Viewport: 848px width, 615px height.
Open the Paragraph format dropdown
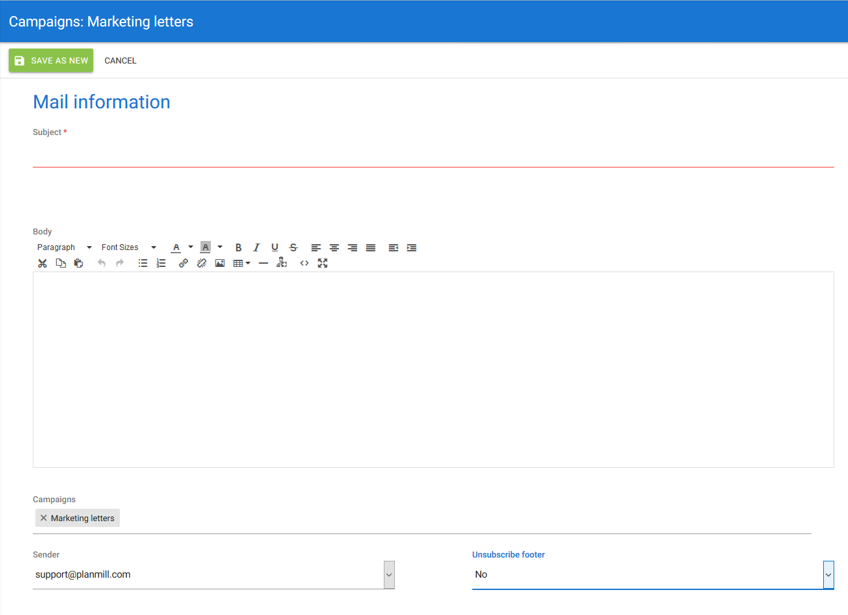click(x=64, y=248)
